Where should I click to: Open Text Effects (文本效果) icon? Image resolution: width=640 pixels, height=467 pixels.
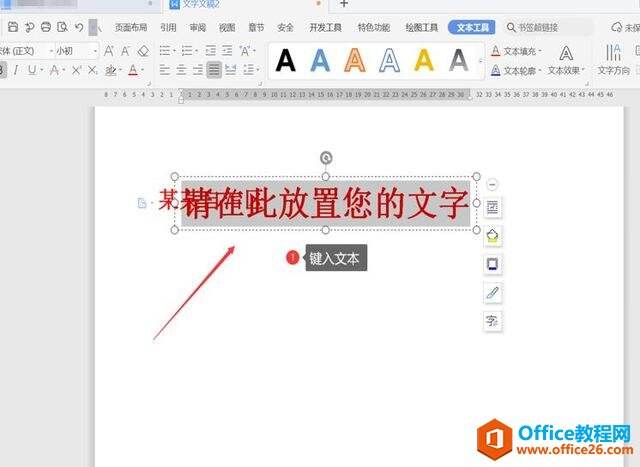pos(566,60)
